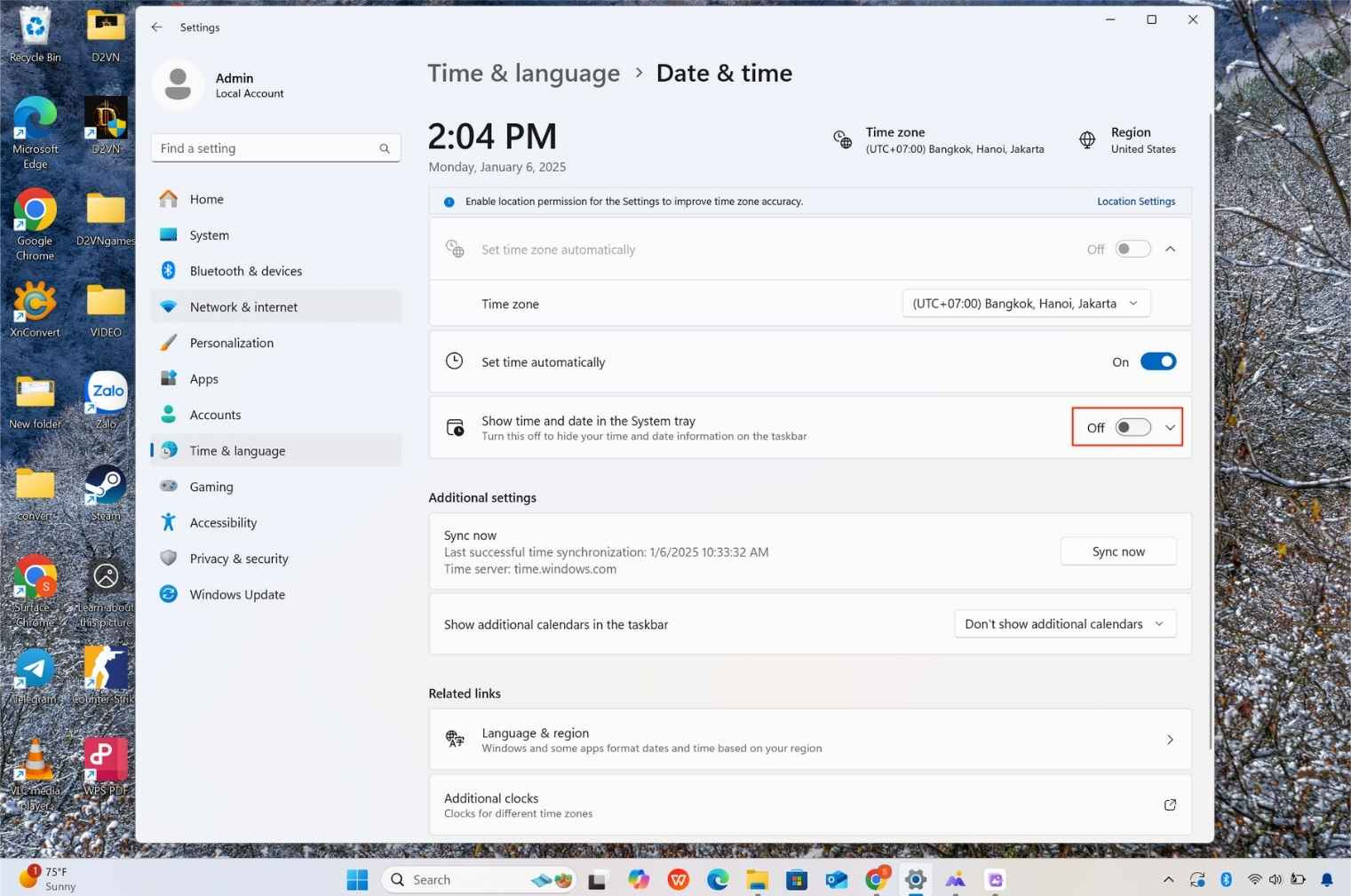This screenshot has height=896, width=1351.
Task: Collapse the Set time zone automatically section
Action: pos(1170,249)
